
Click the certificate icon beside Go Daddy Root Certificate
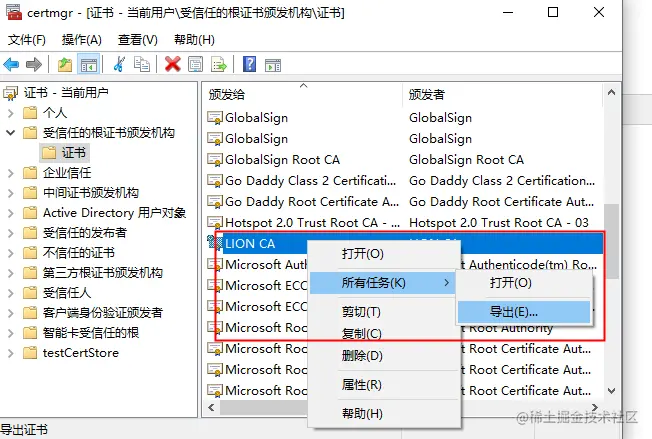[215, 202]
